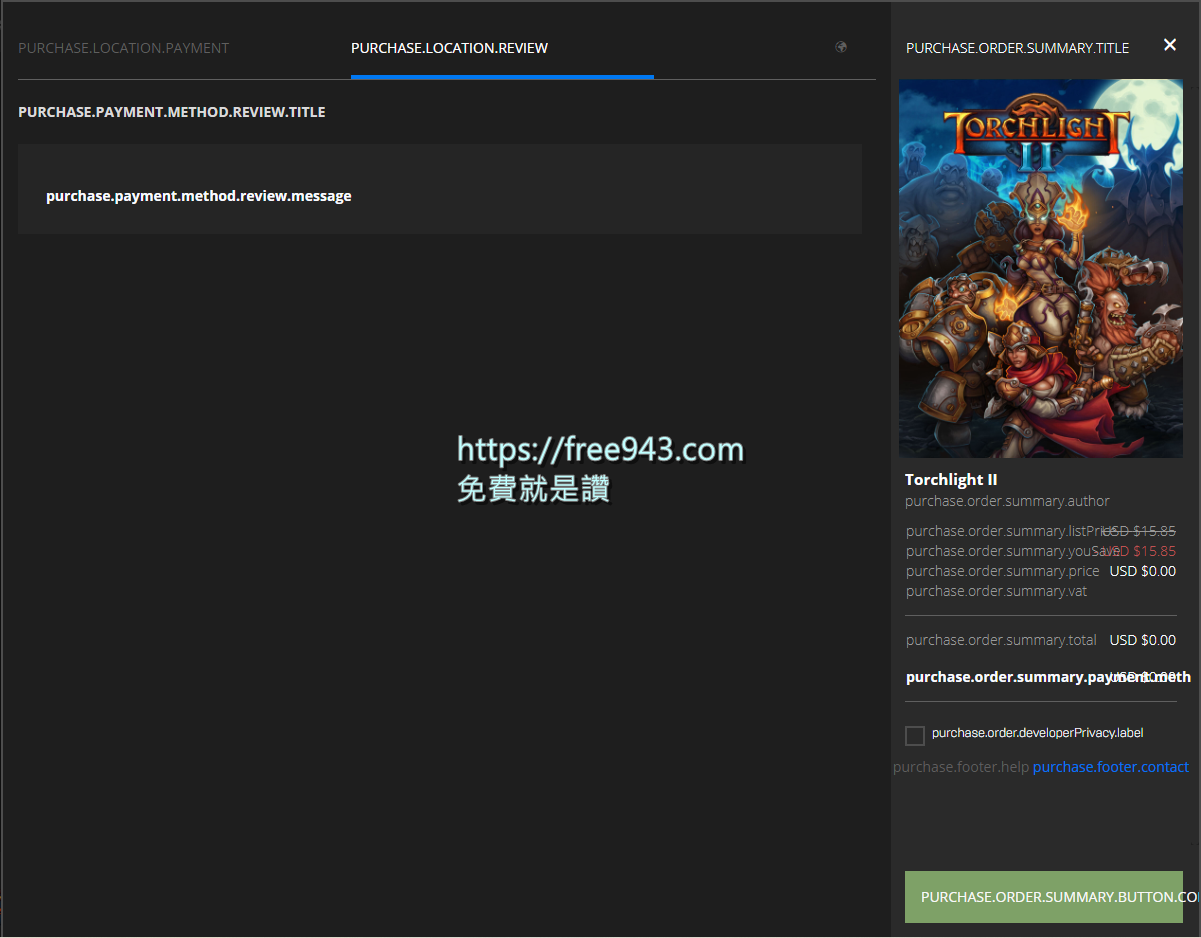Click the strikethrough USD $15.85 list price

click(x=1143, y=530)
